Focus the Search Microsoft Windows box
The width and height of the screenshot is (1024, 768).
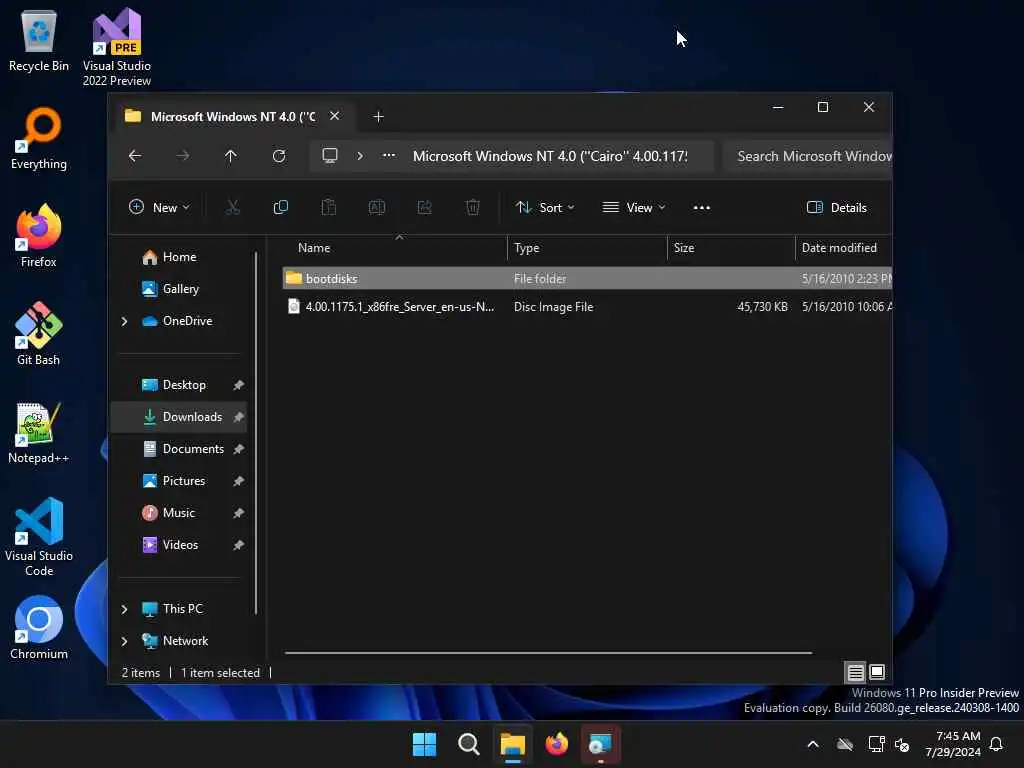coord(808,156)
